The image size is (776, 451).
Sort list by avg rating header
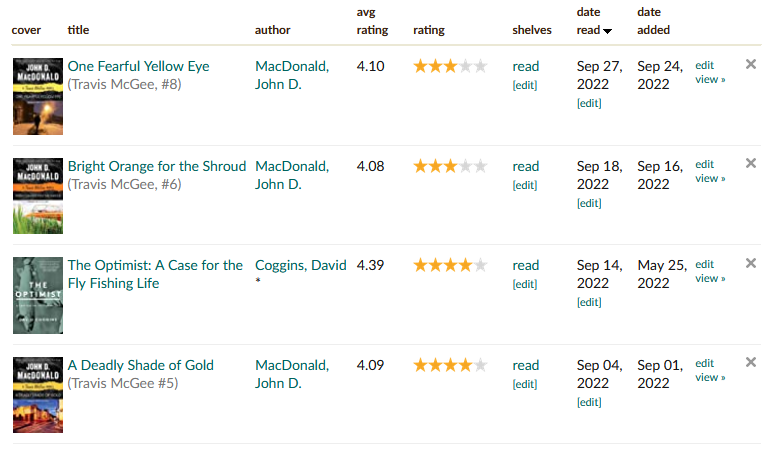(x=372, y=21)
